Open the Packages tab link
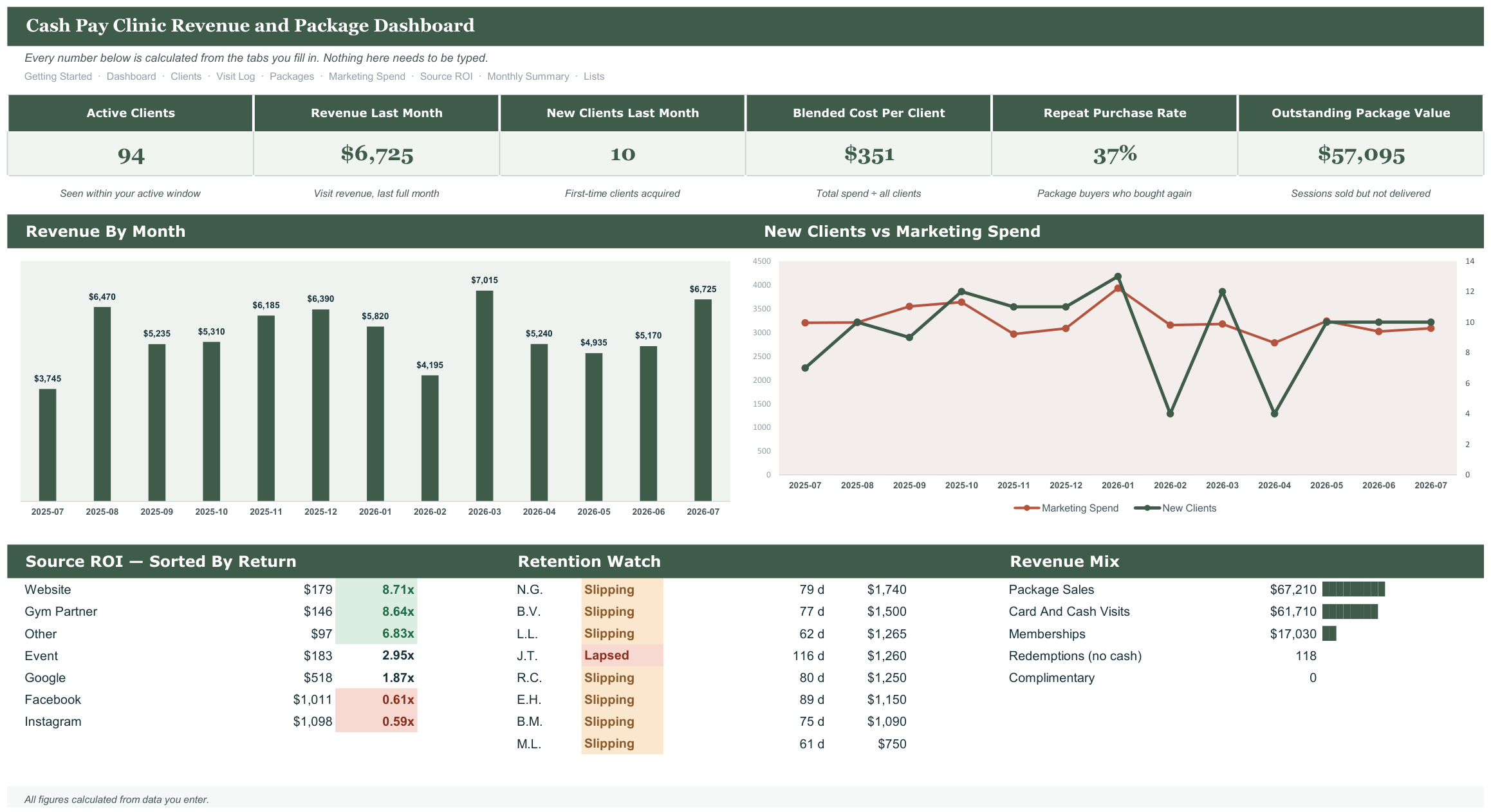This screenshot has width=1491, height=812. [x=292, y=77]
